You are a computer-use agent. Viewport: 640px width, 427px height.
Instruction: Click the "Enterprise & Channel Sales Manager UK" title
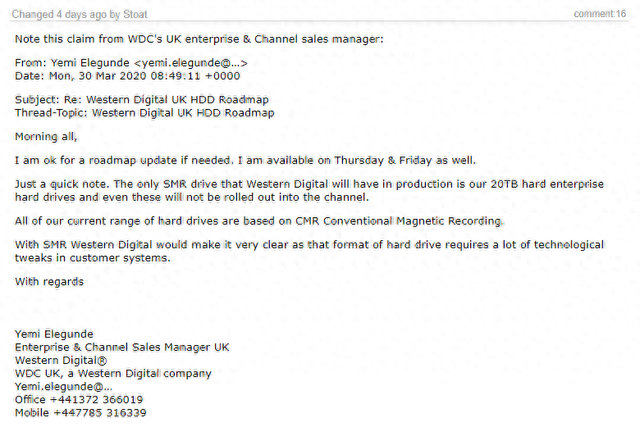(x=121, y=347)
